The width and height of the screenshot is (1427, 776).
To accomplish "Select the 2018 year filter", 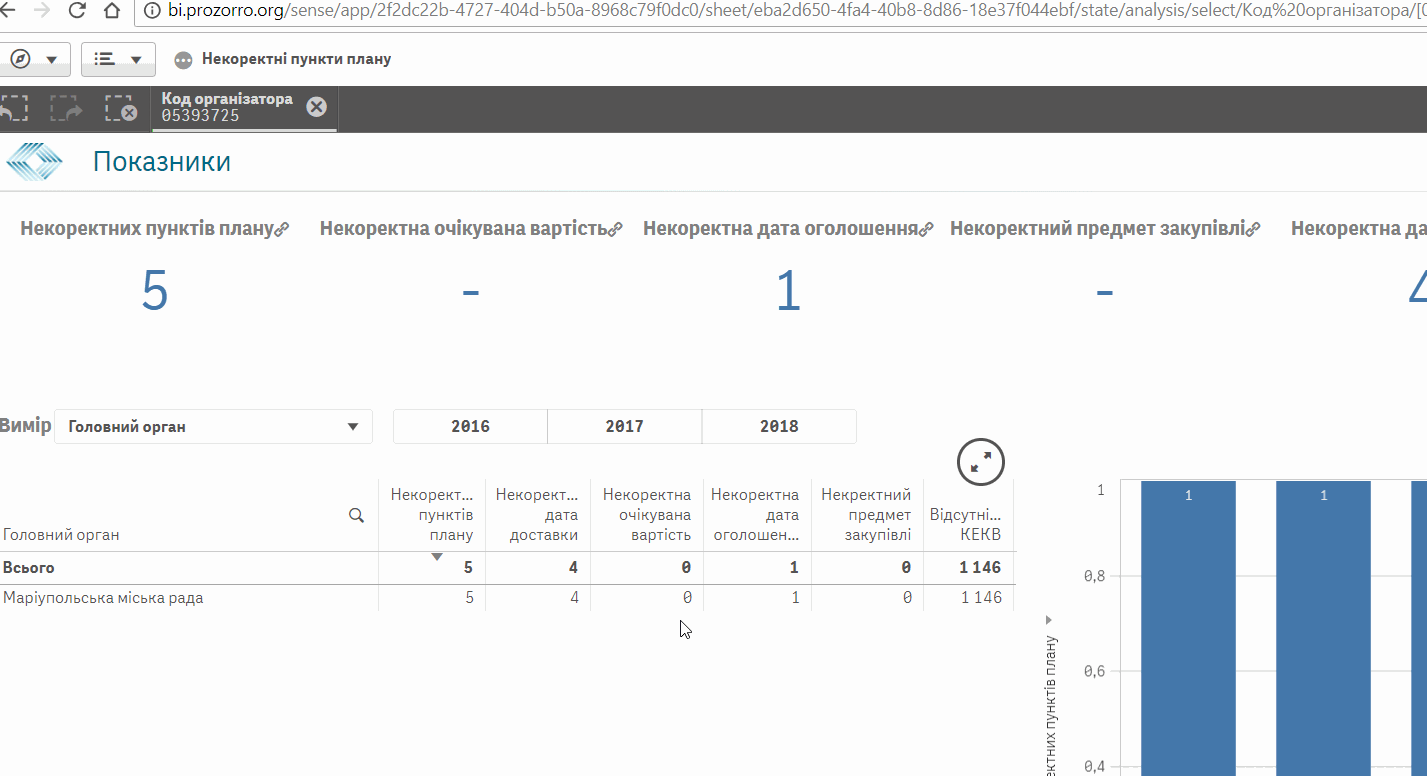I will coord(779,426).
